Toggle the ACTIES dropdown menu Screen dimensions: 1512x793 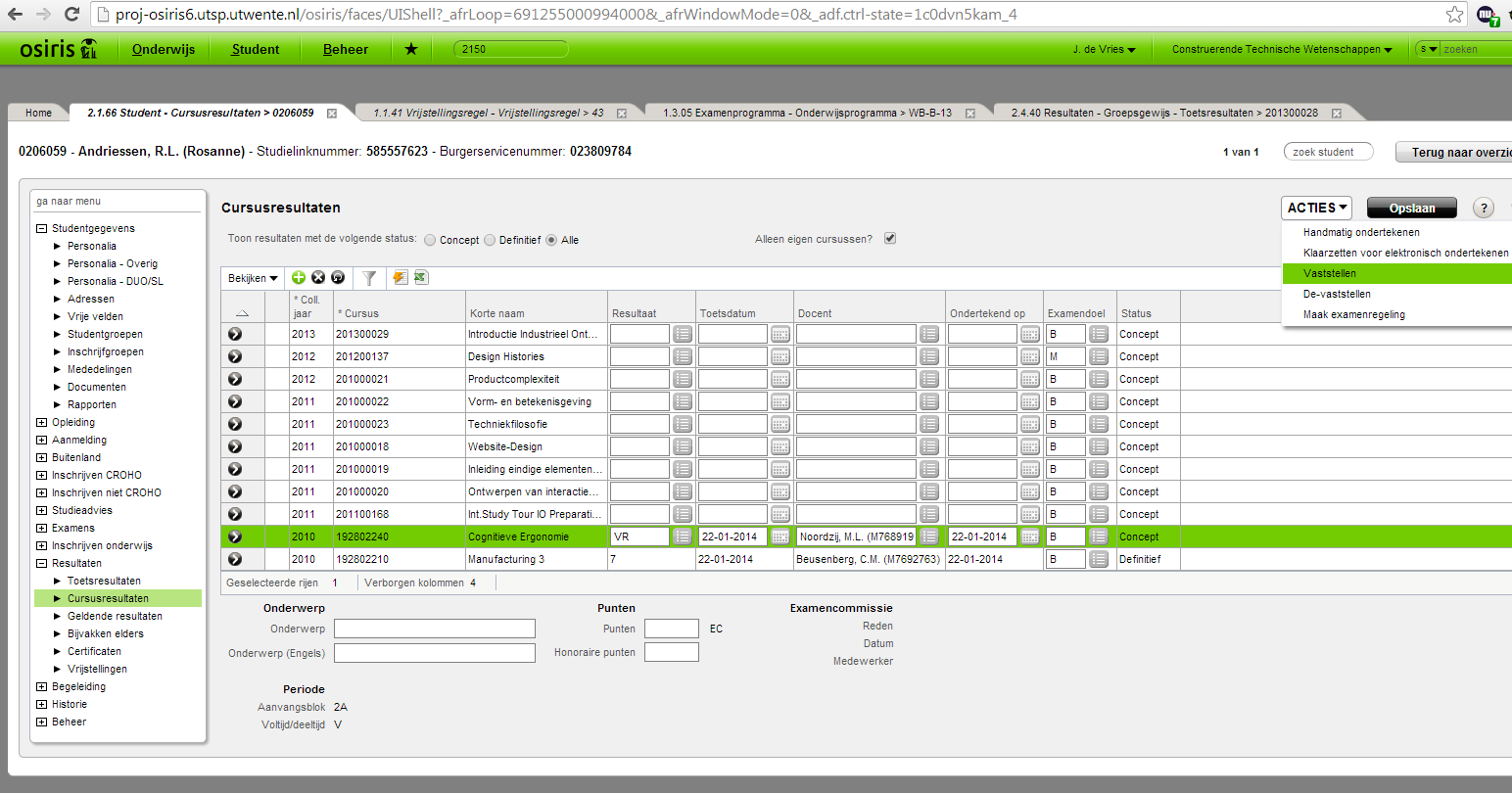pyautogui.click(x=1316, y=208)
